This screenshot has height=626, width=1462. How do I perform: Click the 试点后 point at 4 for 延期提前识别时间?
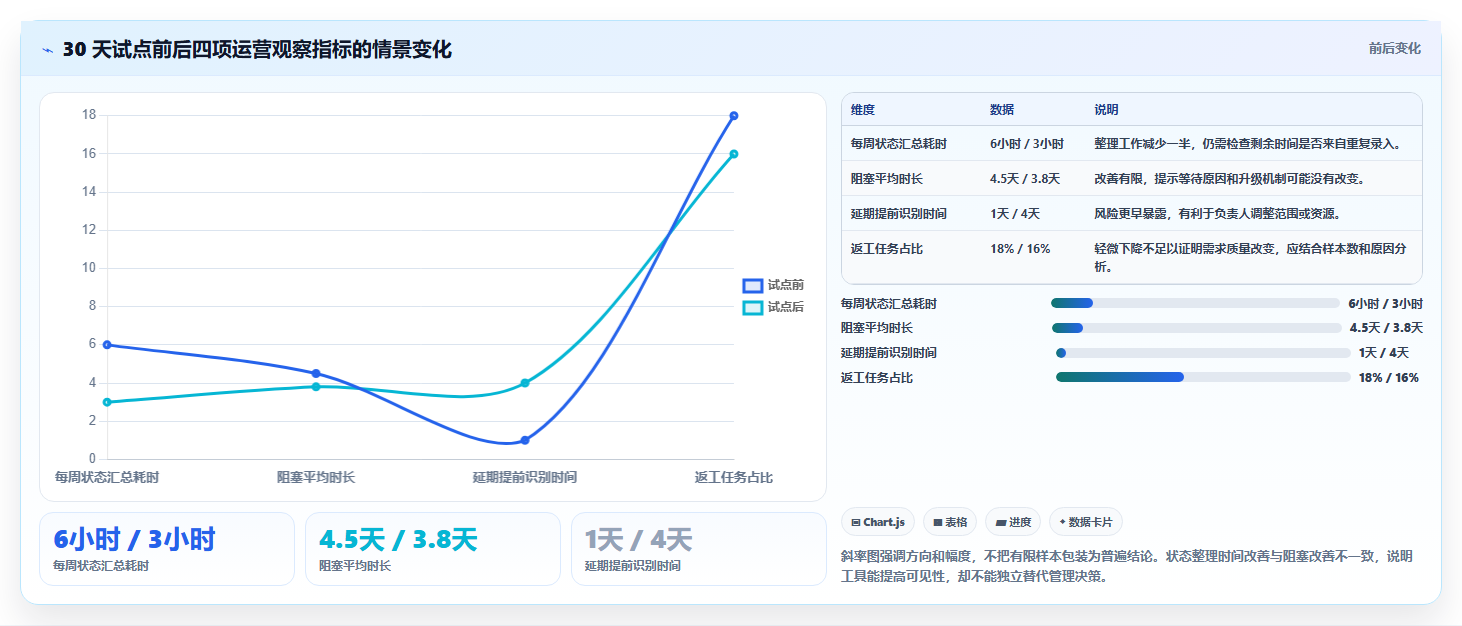525,383
